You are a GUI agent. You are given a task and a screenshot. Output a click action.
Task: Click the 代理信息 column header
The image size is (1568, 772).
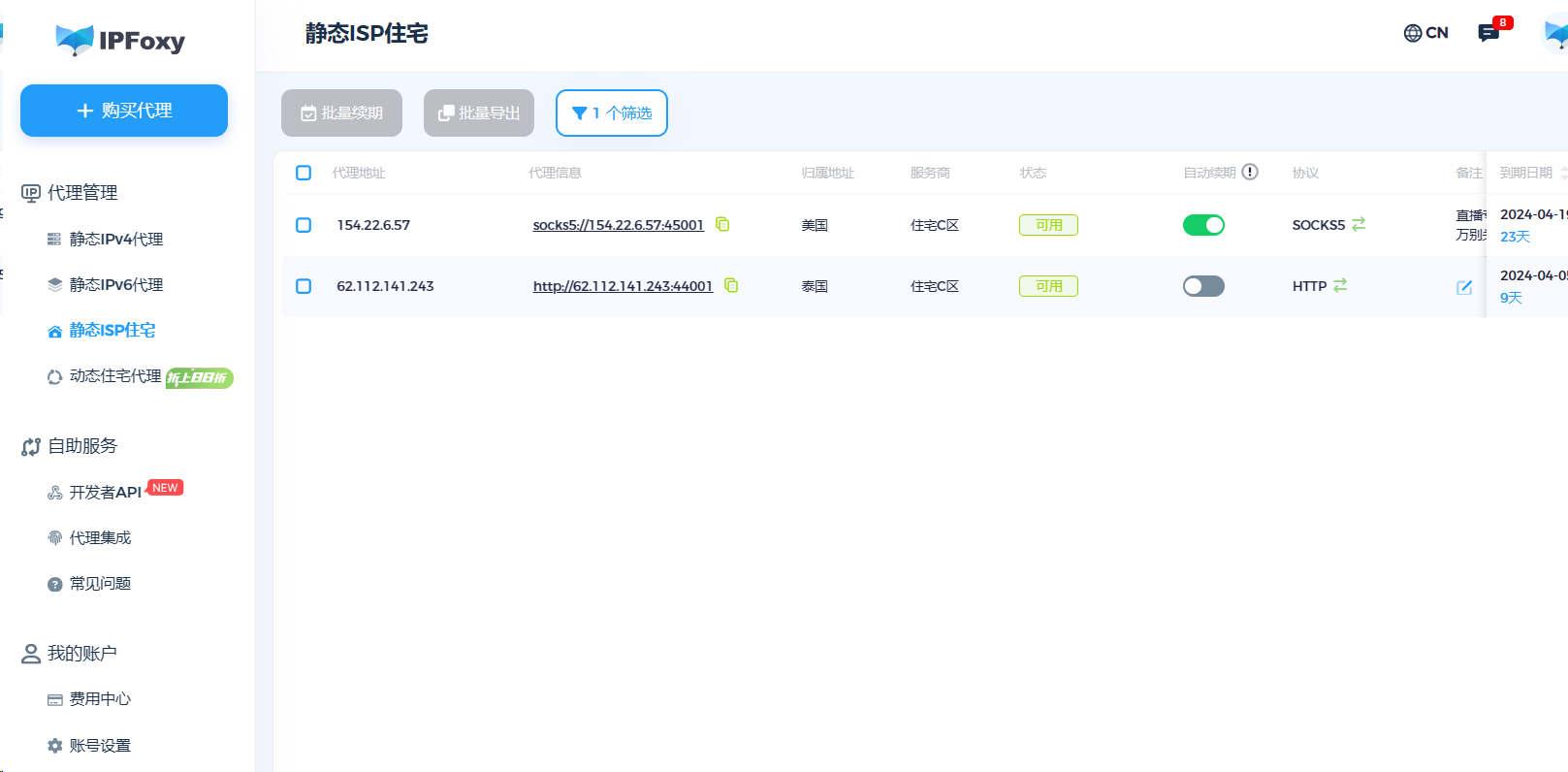[x=555, y=173]
